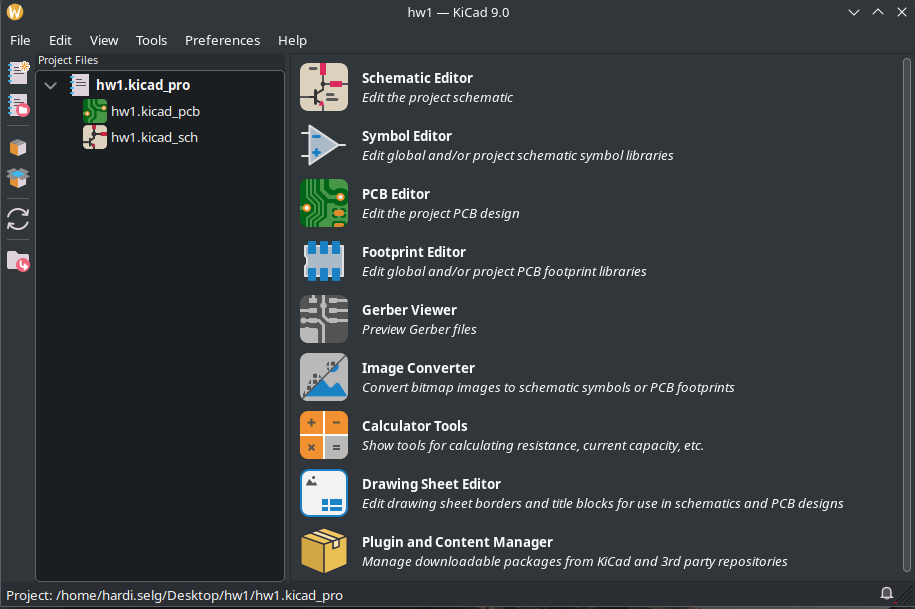Open the Tools menu
Screen dimensions: 915x609
pyautogui.click(x=152, y=40)
